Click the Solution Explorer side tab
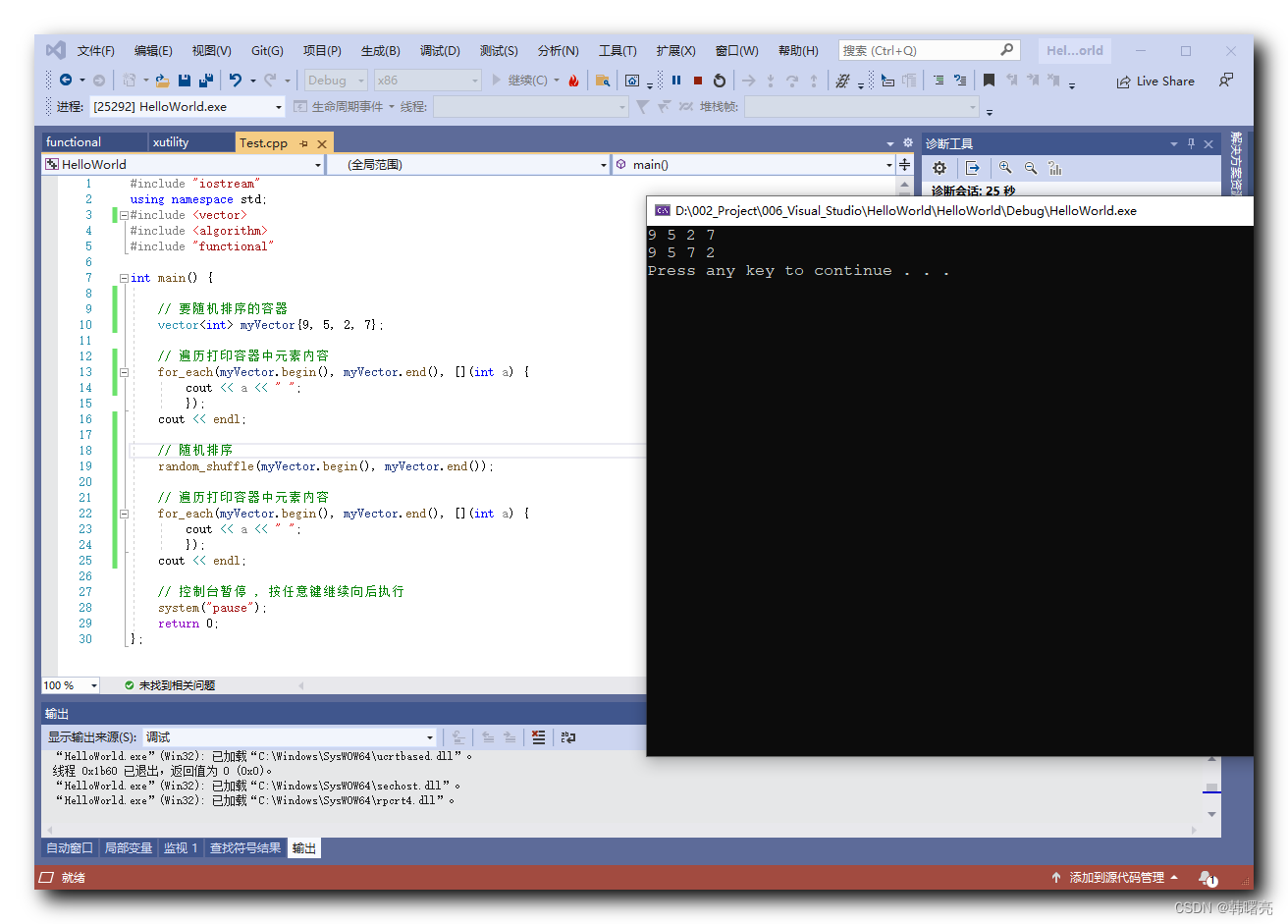This screenshot has height=924, width=1288. (x=1237, y=162)
